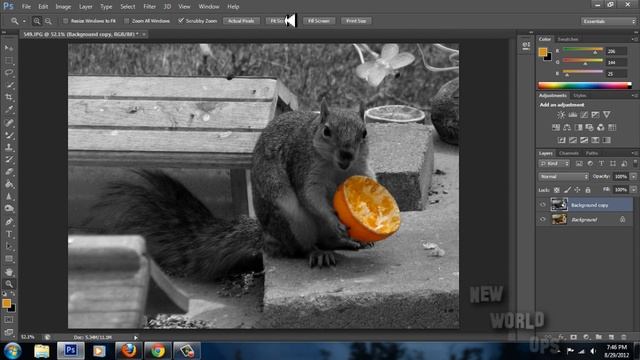Image resolution: width=640 pixels, height=360 pixels.
Task: Enable Zoom All Windows checkbox
Action: click(127, 21)
